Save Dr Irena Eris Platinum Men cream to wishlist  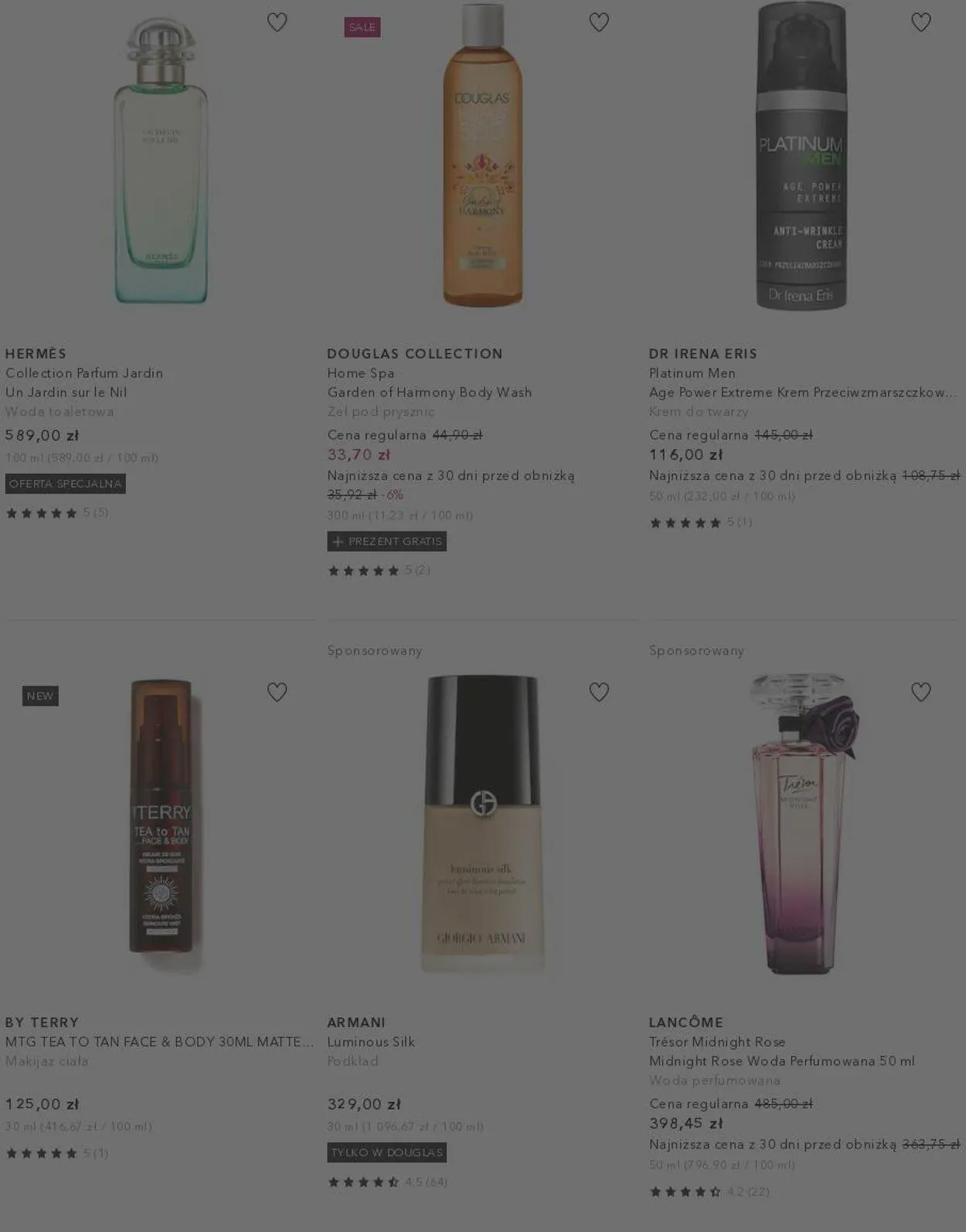[x=920, y=22]
